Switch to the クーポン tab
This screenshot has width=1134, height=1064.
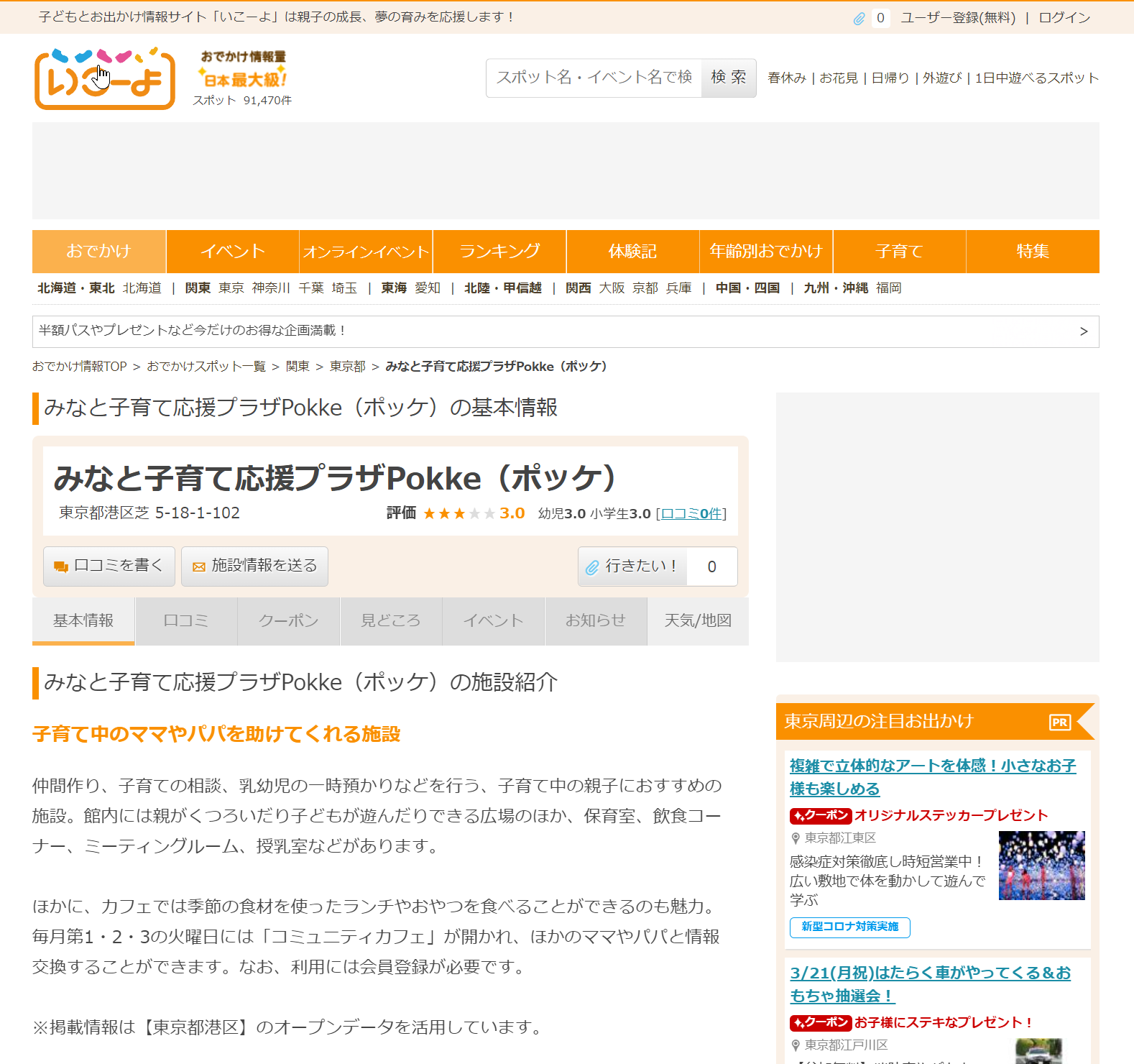tap(289, 621)
